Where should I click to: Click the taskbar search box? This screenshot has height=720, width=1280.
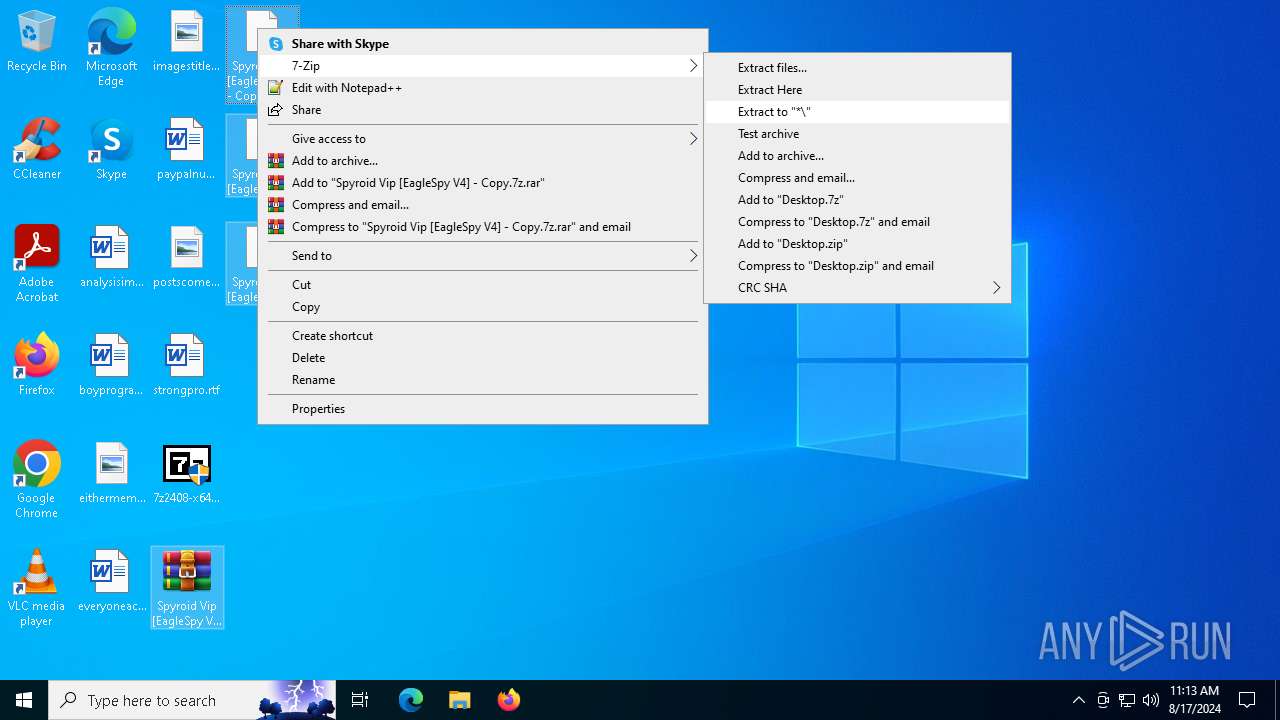pos(192,700)
